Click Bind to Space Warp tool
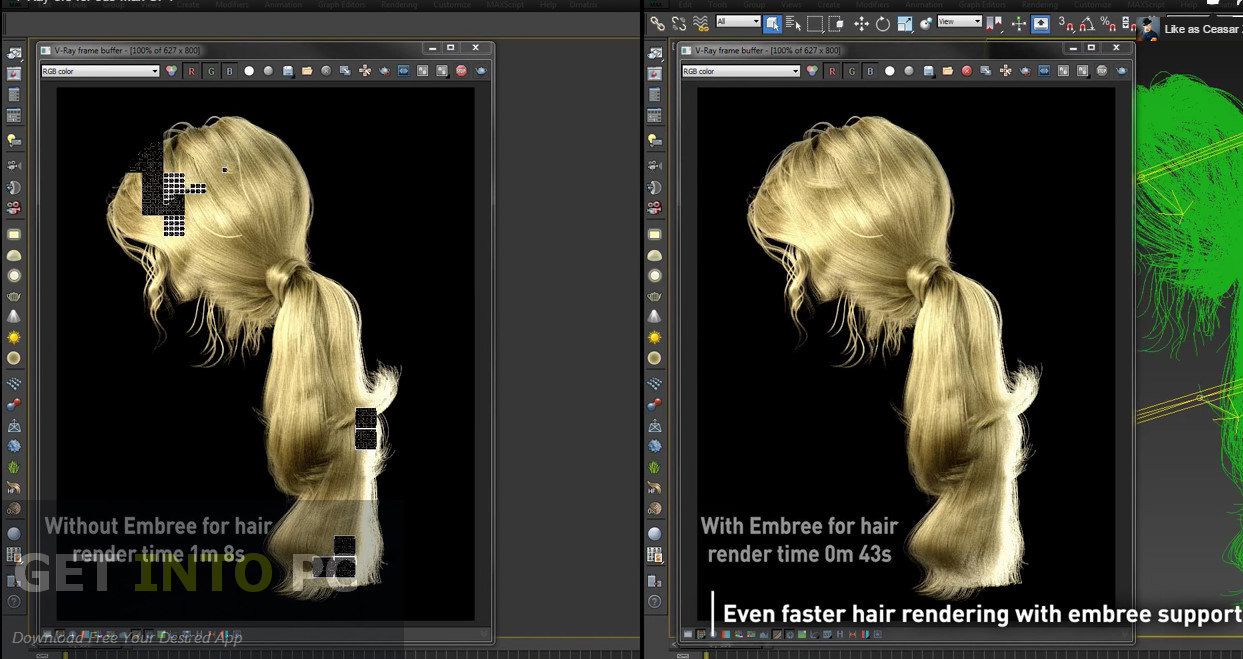Viewport: 1243px width, 659px height. point(701,23)
